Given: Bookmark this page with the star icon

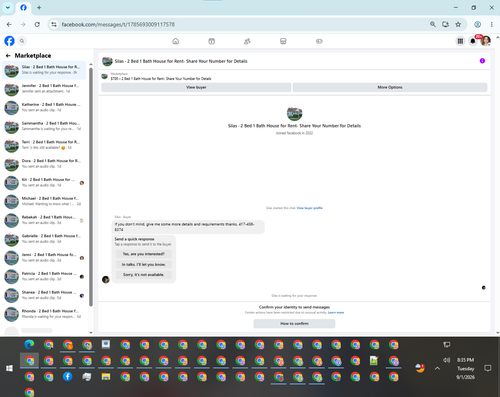Looking at the screenshot, I should point(458,24).
